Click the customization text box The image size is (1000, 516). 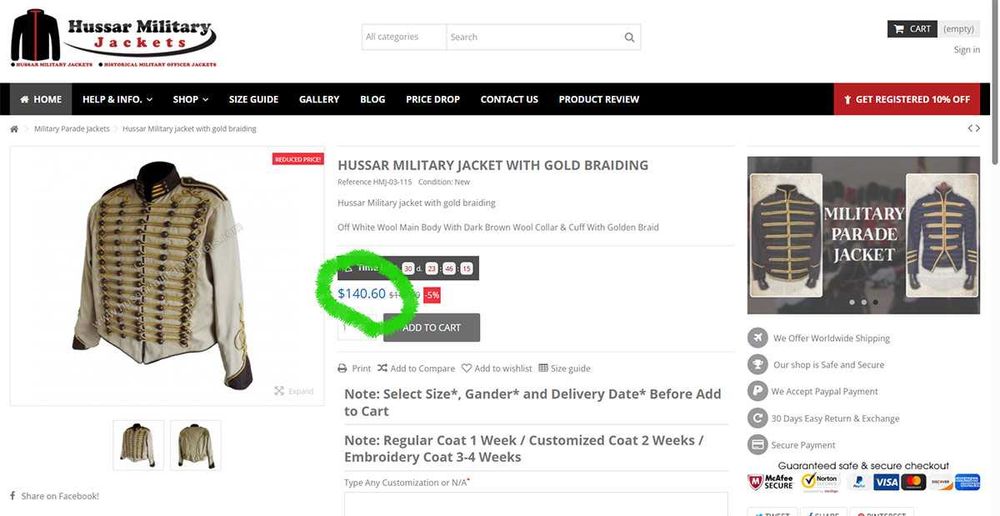[x=536, y=504]
